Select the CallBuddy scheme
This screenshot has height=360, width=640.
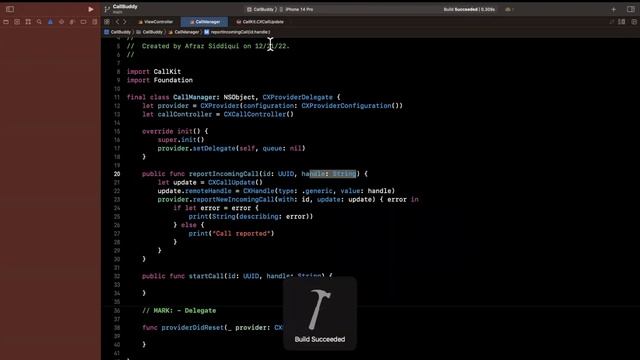click(261, 9)
